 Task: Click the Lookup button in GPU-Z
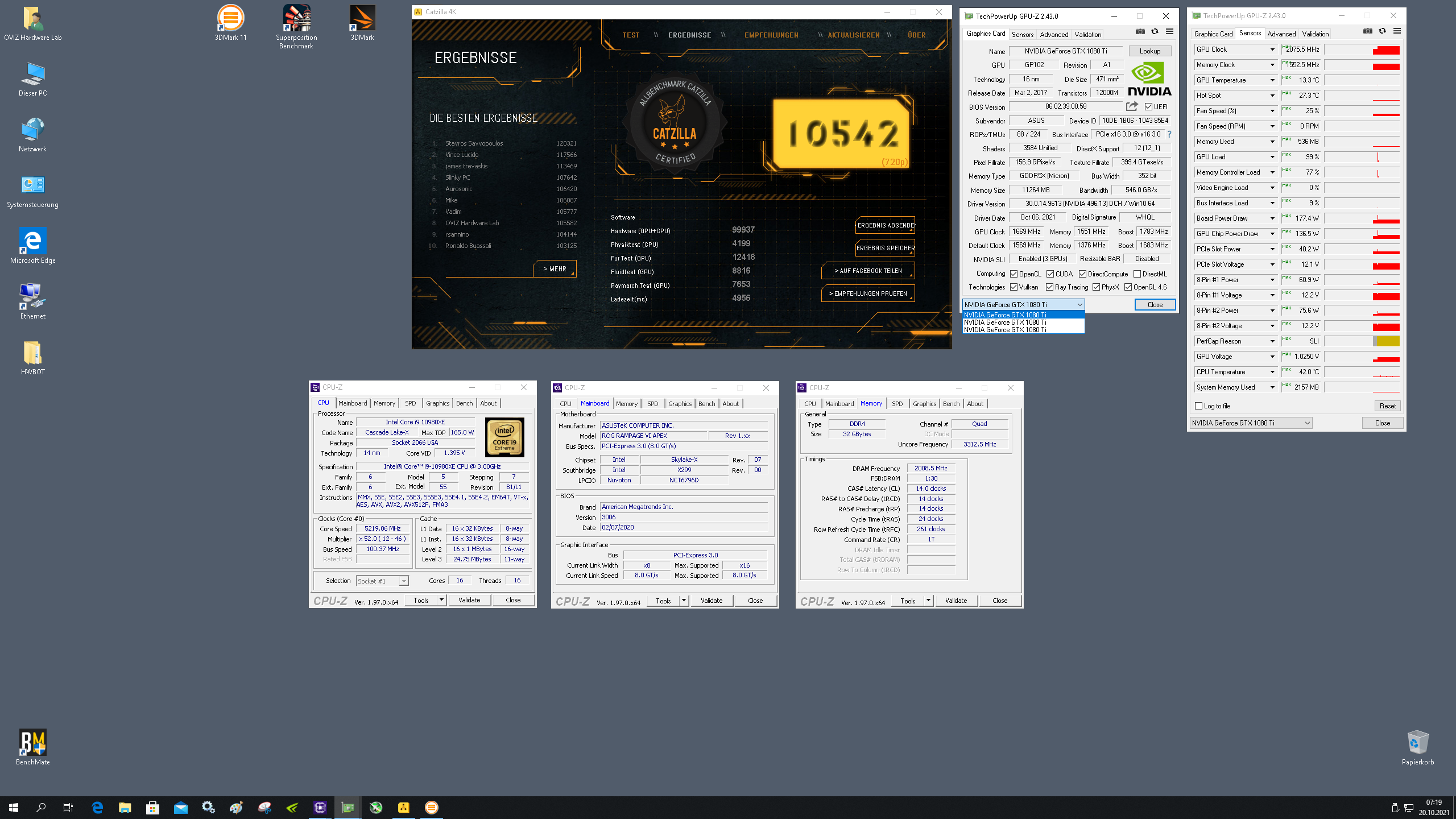[1150, 51]
